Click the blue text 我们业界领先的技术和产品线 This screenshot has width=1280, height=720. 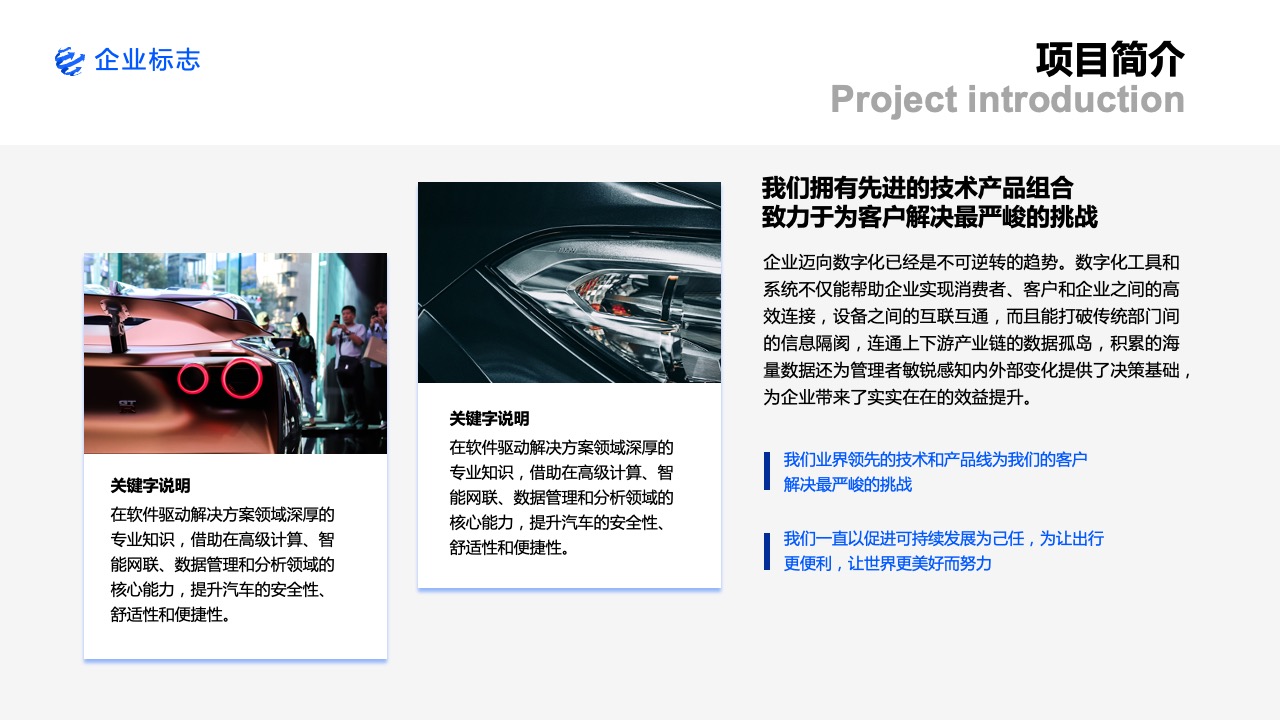click(x=935, y=472)
